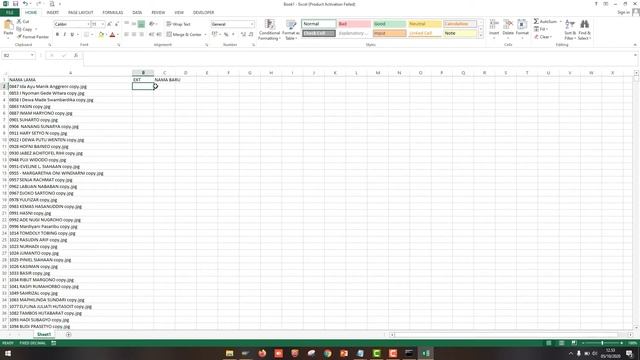Toggle Bold formatting
This screenshot has height=360, width=640.
click(57, 35)
